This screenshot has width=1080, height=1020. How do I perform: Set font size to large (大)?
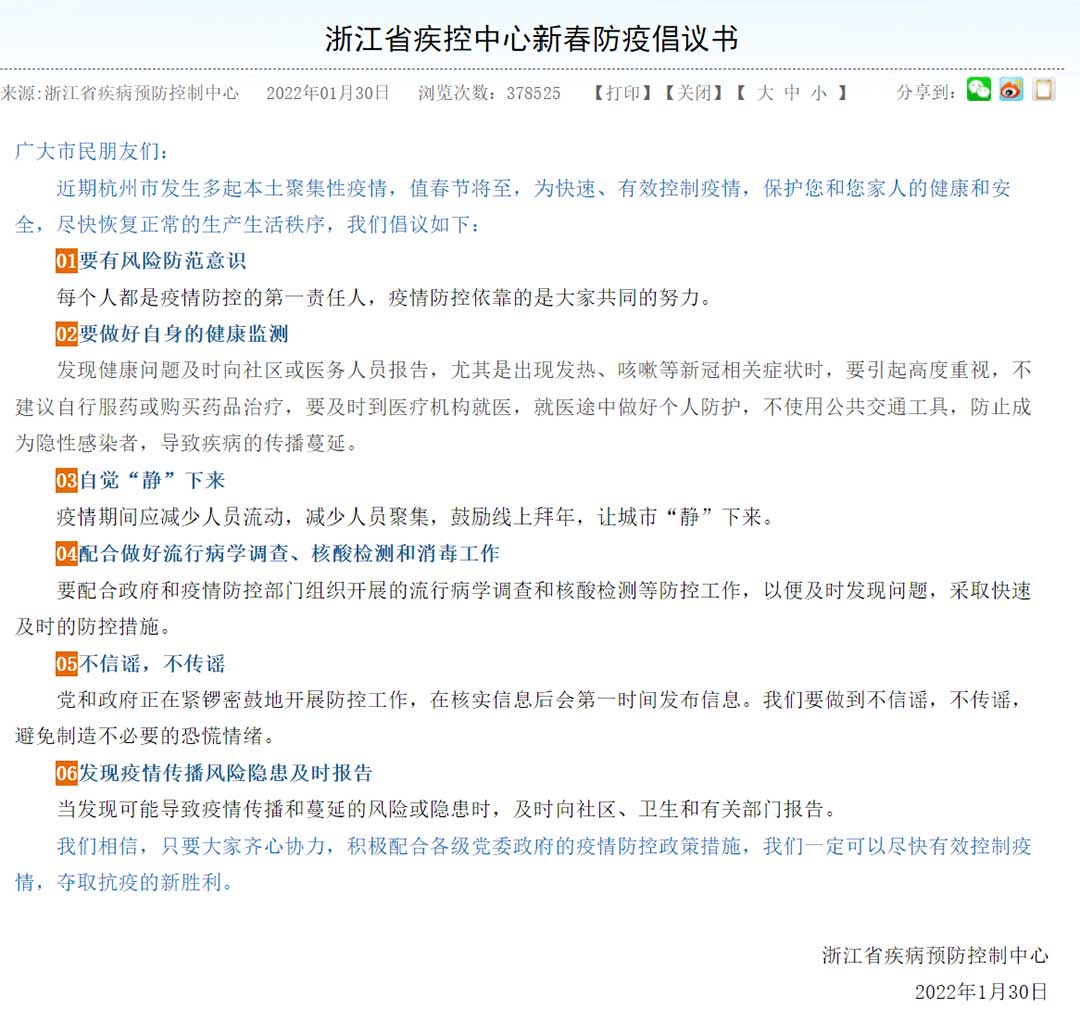click(765, 92)
